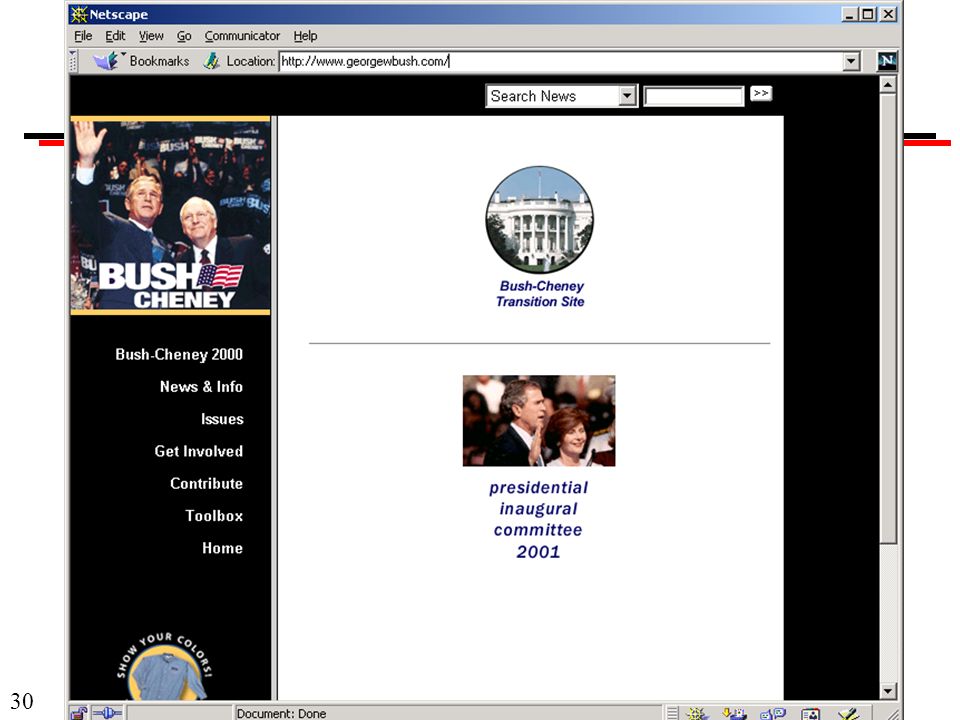Open Composer from the component bar
Viewport: 960px width, 720px height.
(x=849, y=714)
